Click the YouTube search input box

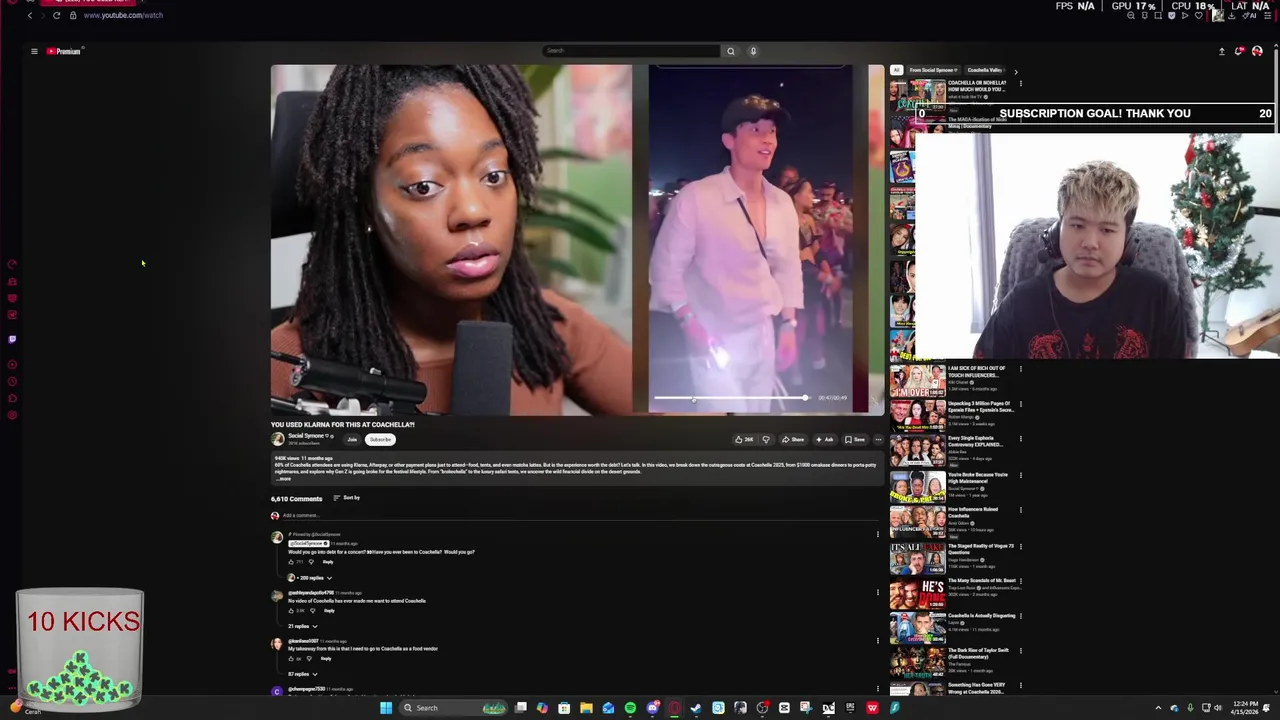click(631, 51)
